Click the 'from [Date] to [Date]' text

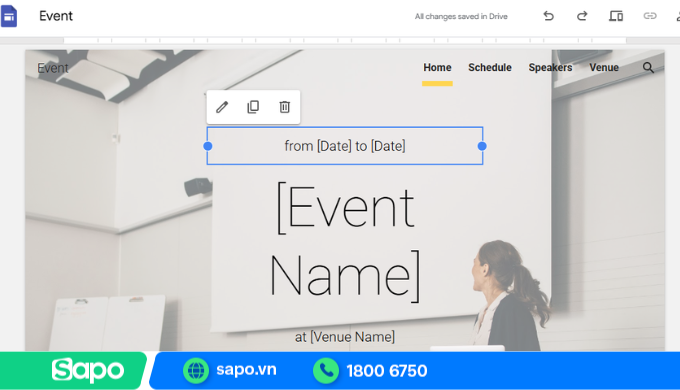click(x=345, y=146)
